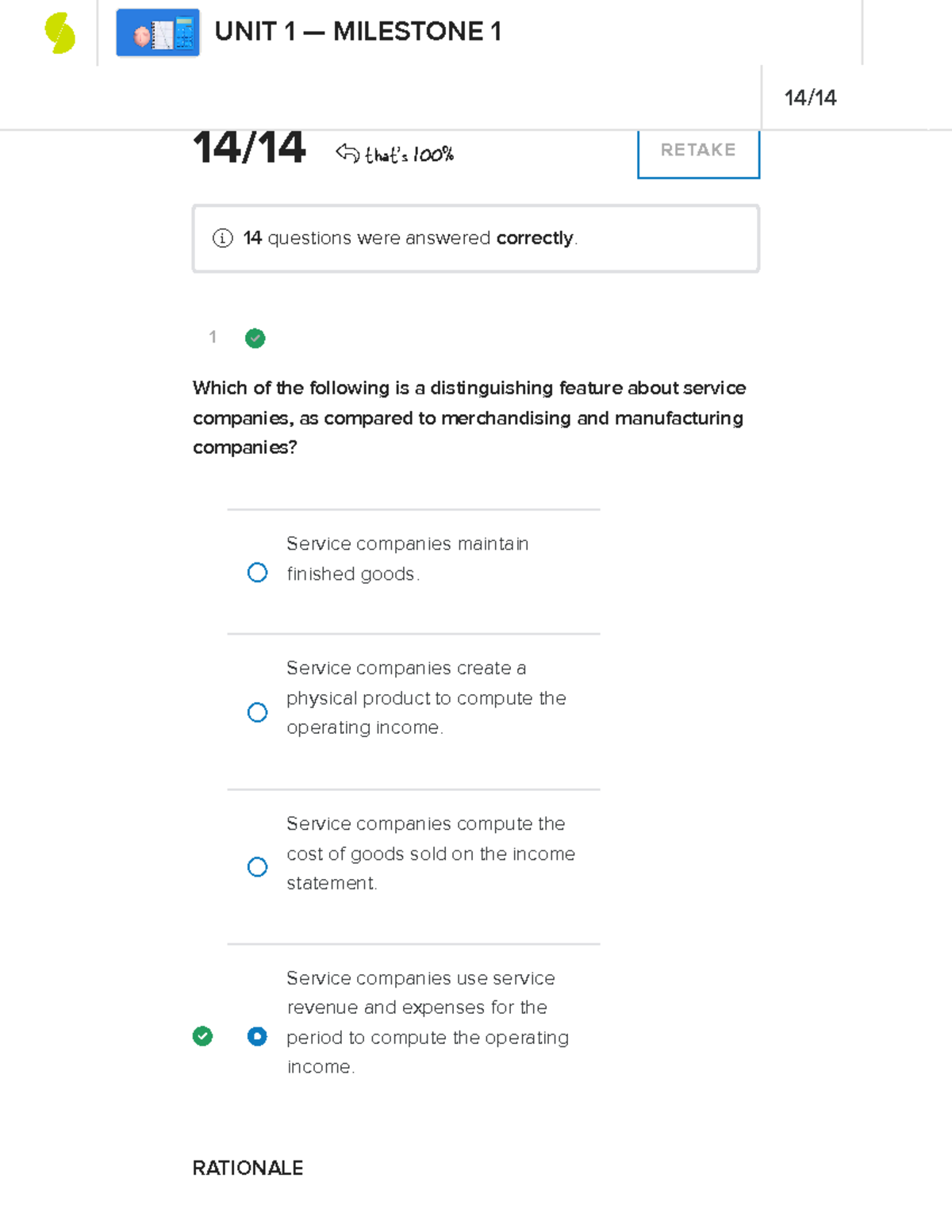
Task: Select the "create a physical product" radio option
Action: [x=258, y=712]
